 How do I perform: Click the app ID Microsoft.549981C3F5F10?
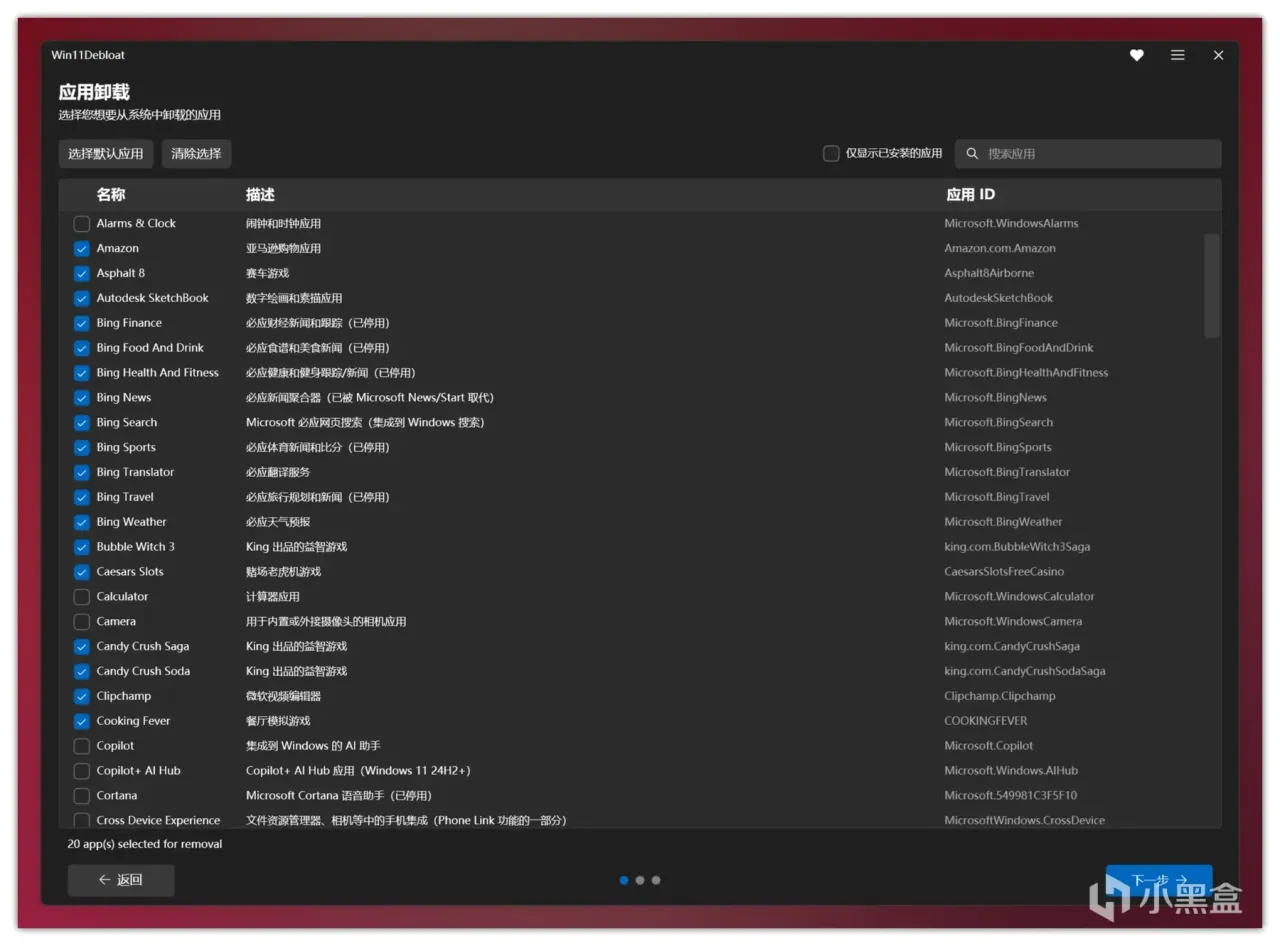[1010, 796]
